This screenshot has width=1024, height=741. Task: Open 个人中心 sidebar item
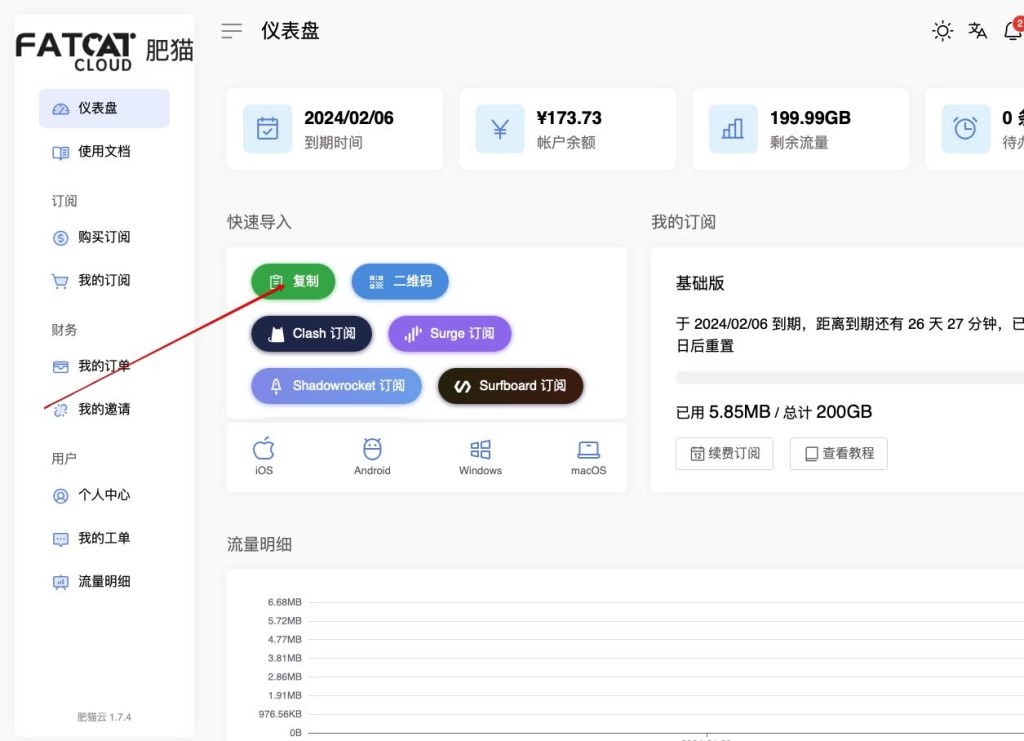104,495
